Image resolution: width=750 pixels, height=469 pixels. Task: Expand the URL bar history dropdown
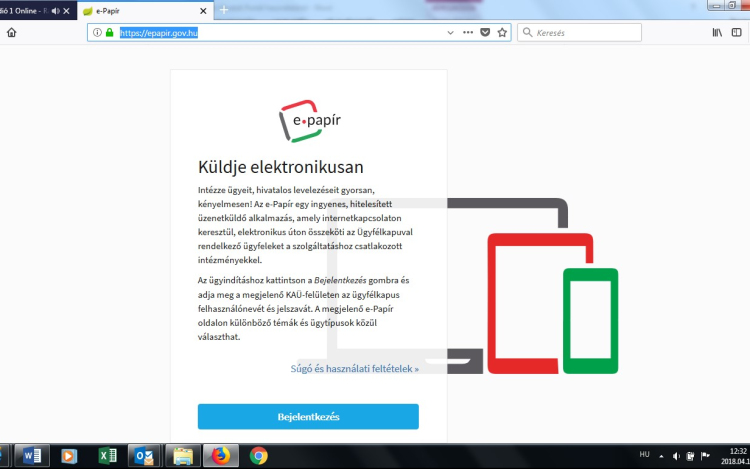pyautogui.click(x=449, y=32)
